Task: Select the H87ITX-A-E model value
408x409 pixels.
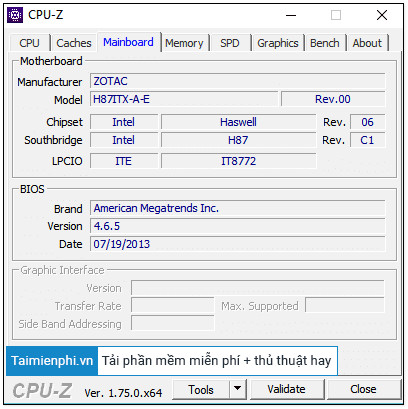Action: 184,99
